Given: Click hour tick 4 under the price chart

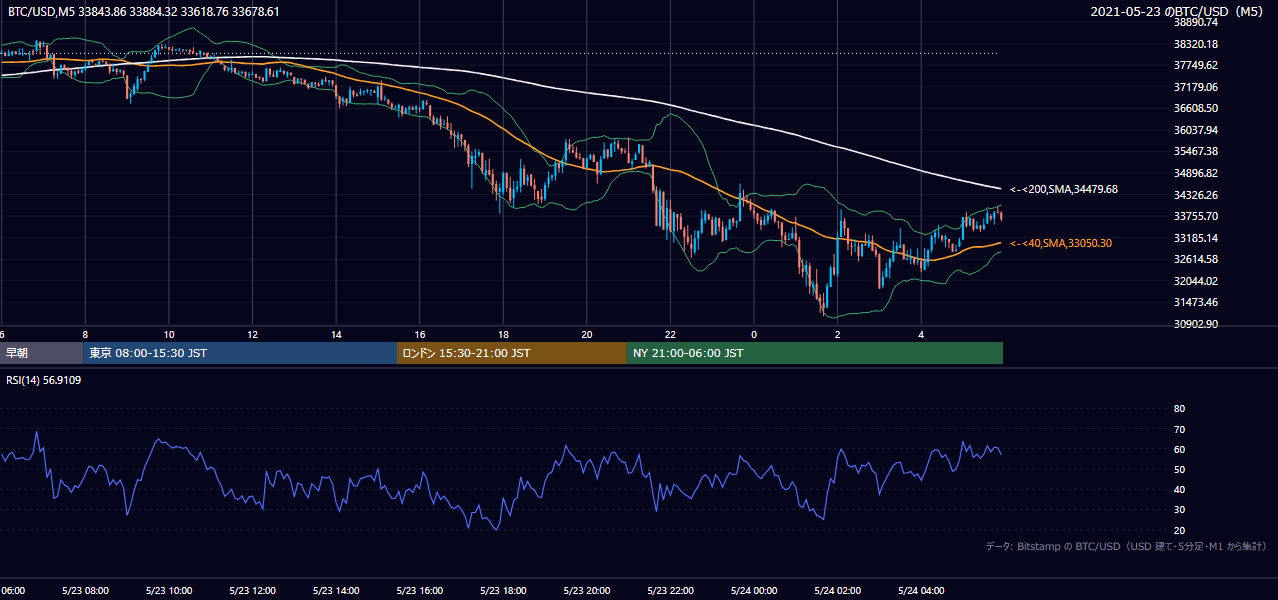Looking at the screenshot, I should [x=921, y=335].
